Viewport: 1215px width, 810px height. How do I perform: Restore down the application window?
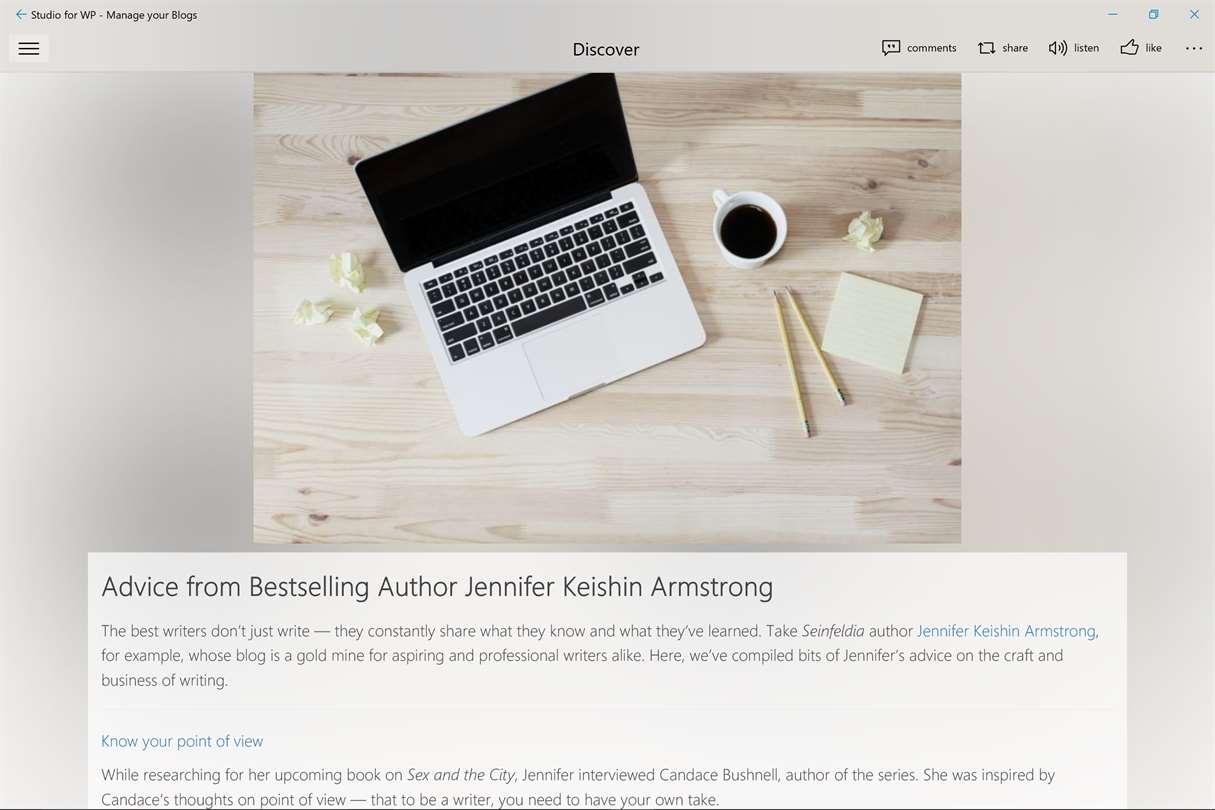(1153, 15)
